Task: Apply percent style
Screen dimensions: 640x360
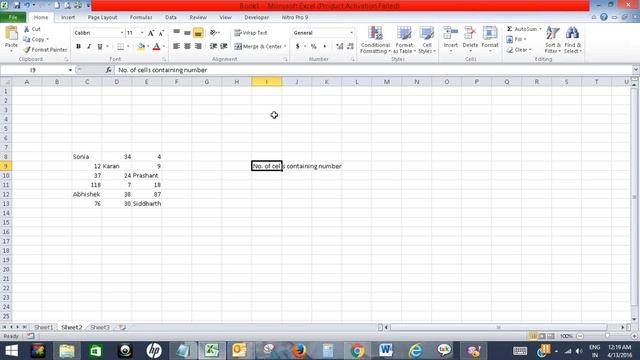Action: pyautogui.click(x=313, y=47)
